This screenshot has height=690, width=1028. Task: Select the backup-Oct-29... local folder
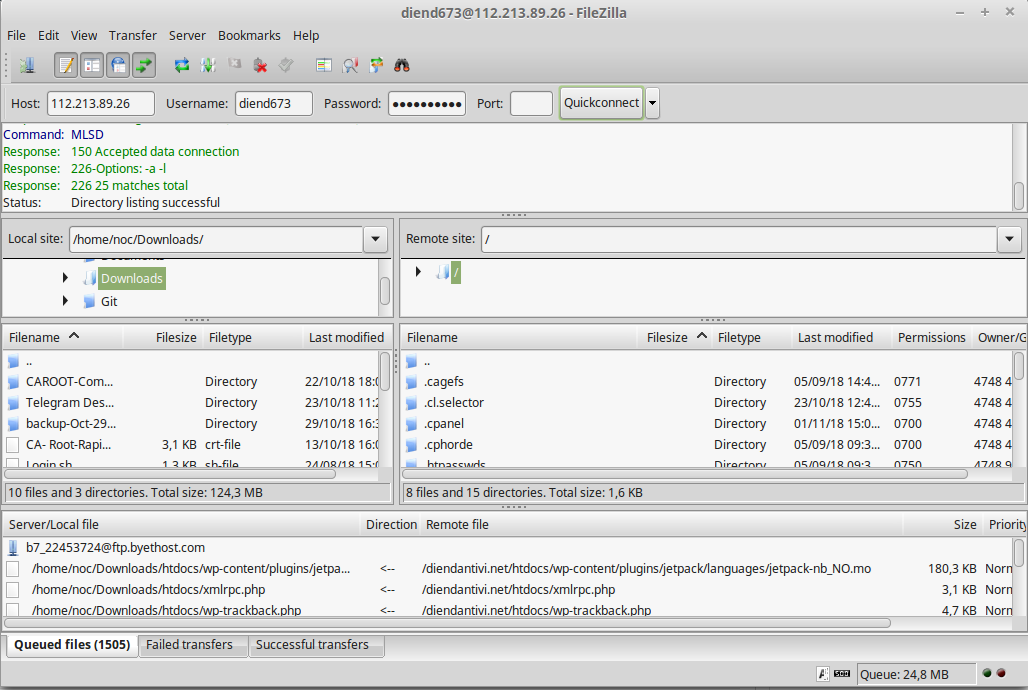coord(191,424)
